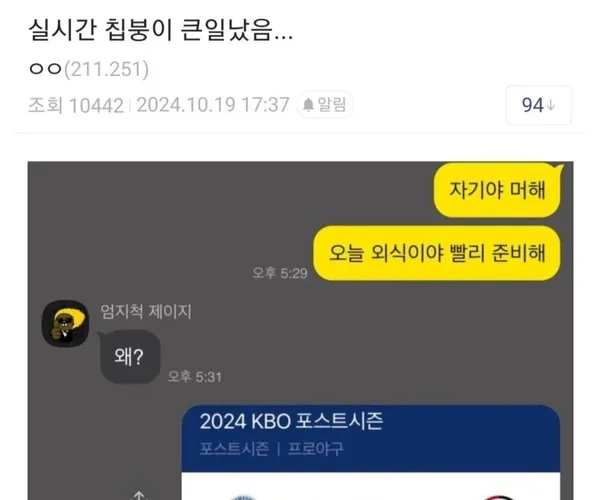Click the 조회 10442 view count
Viewport: 600px width, 500px height.
76,105
